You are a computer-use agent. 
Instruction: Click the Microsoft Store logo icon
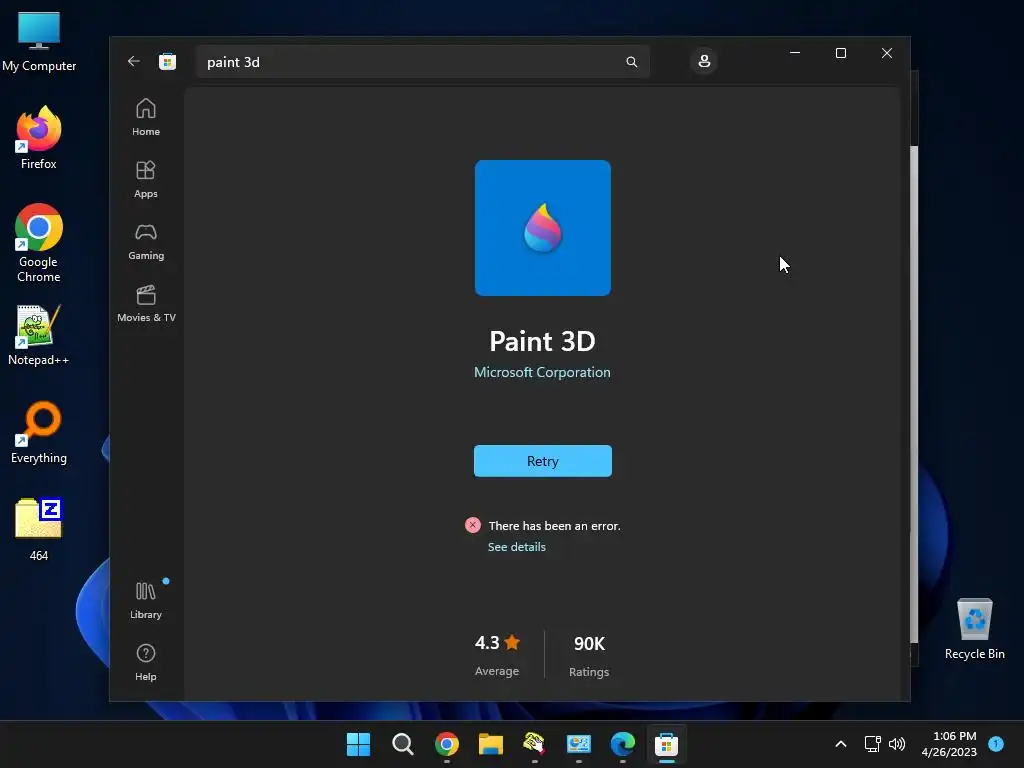tap(167, 61)
